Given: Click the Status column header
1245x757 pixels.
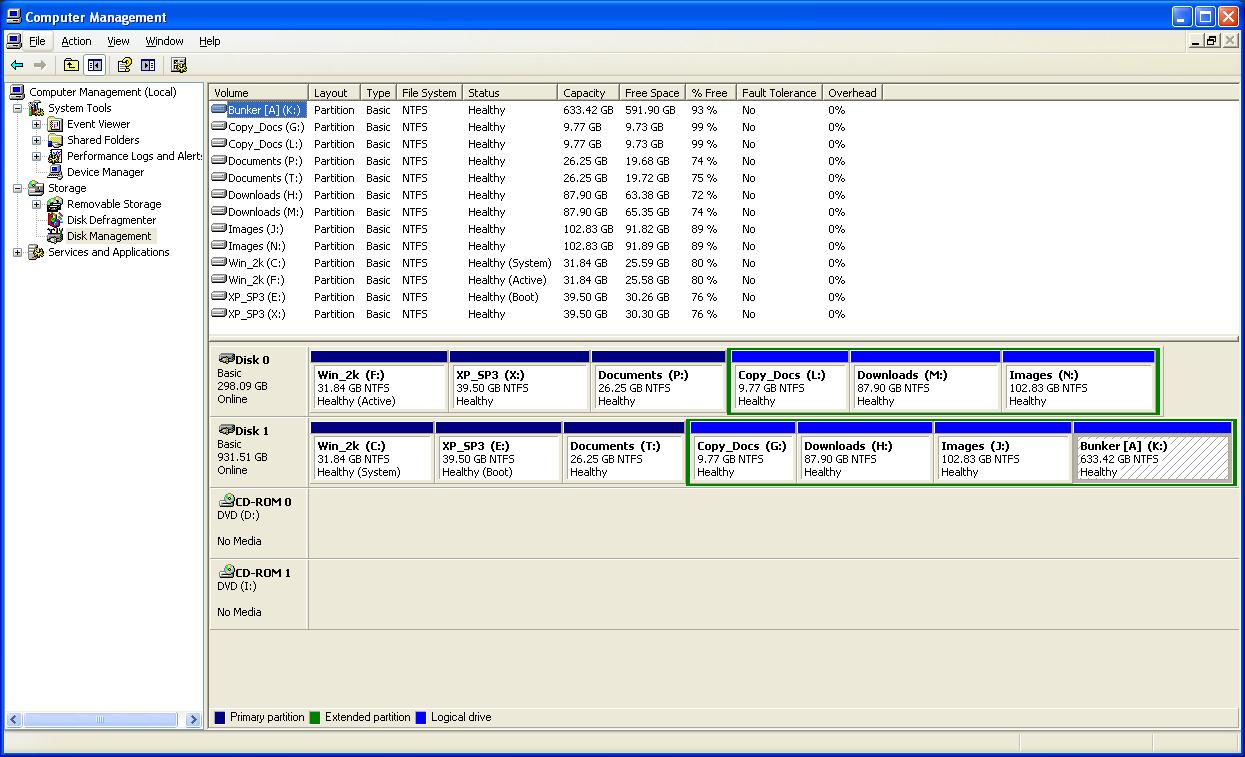Looking at the screenshot, I should tap(510, 93).
